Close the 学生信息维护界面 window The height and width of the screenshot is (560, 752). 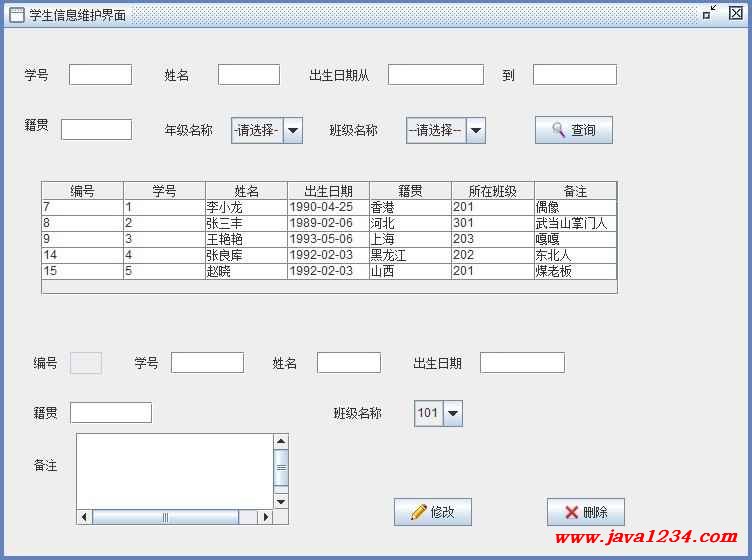click(736, 13)
